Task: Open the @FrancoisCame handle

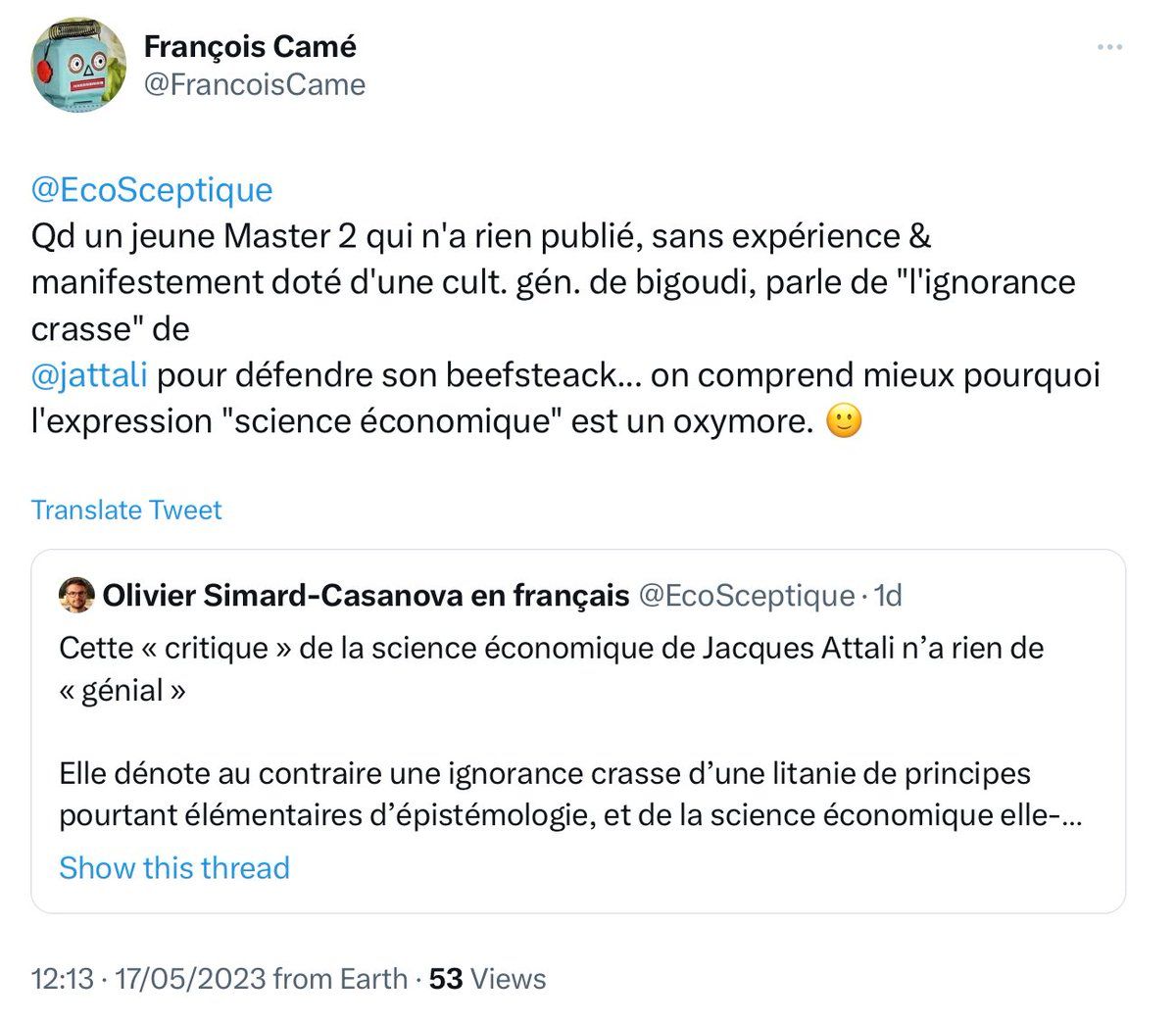Action: click(x=255, y=85)
